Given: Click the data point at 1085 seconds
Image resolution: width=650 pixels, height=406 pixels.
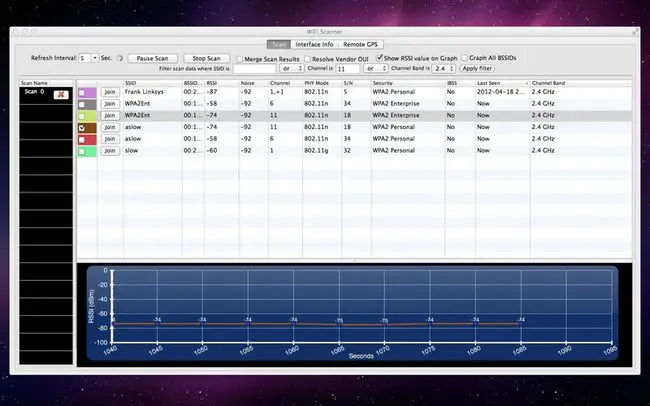Looking at the screenshot, I should (521, 324).
